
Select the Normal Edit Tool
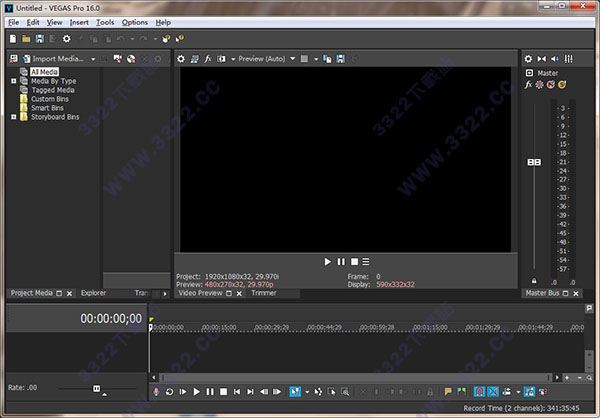[295, 392]
